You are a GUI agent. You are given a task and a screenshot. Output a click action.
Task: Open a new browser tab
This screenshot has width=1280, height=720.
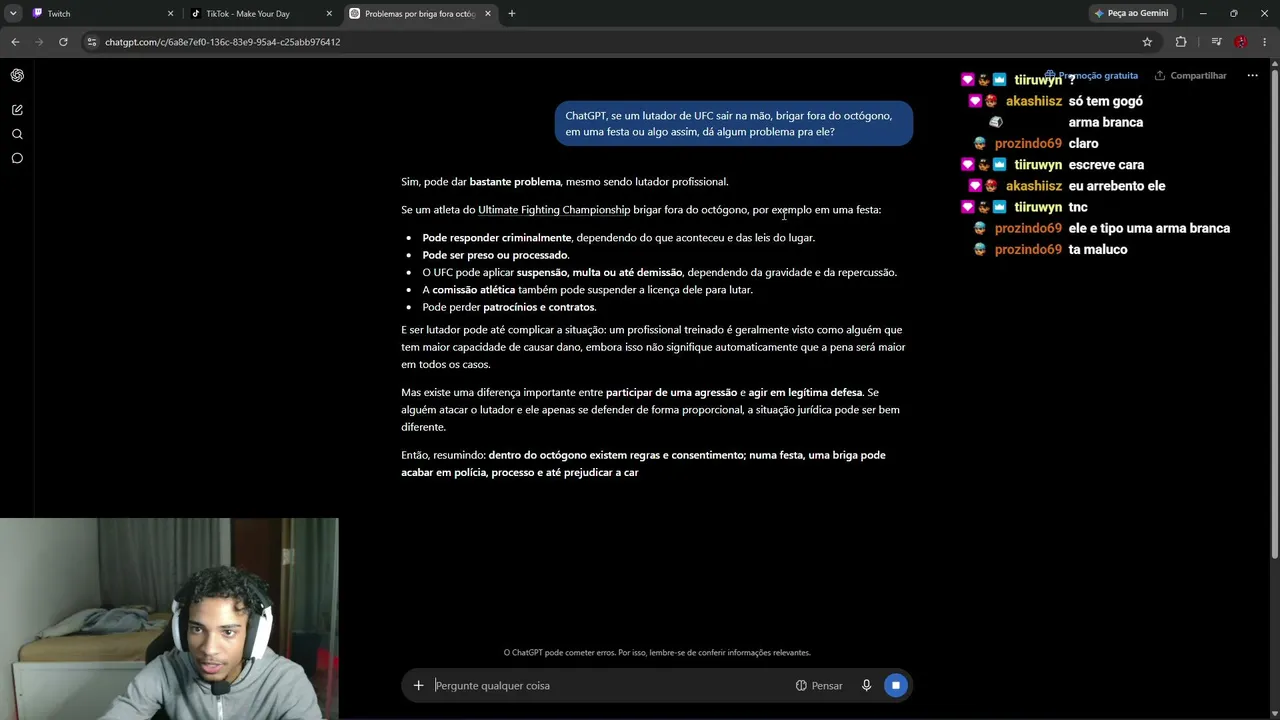coord(512,13)
